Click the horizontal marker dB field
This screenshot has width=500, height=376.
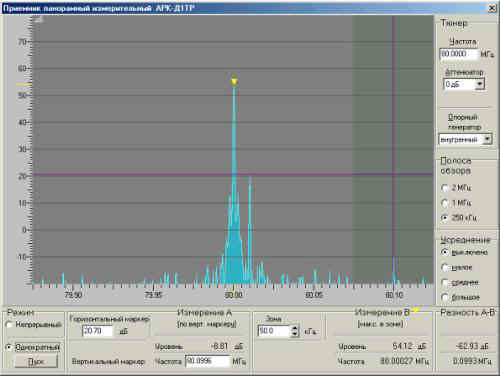point(97,331)
